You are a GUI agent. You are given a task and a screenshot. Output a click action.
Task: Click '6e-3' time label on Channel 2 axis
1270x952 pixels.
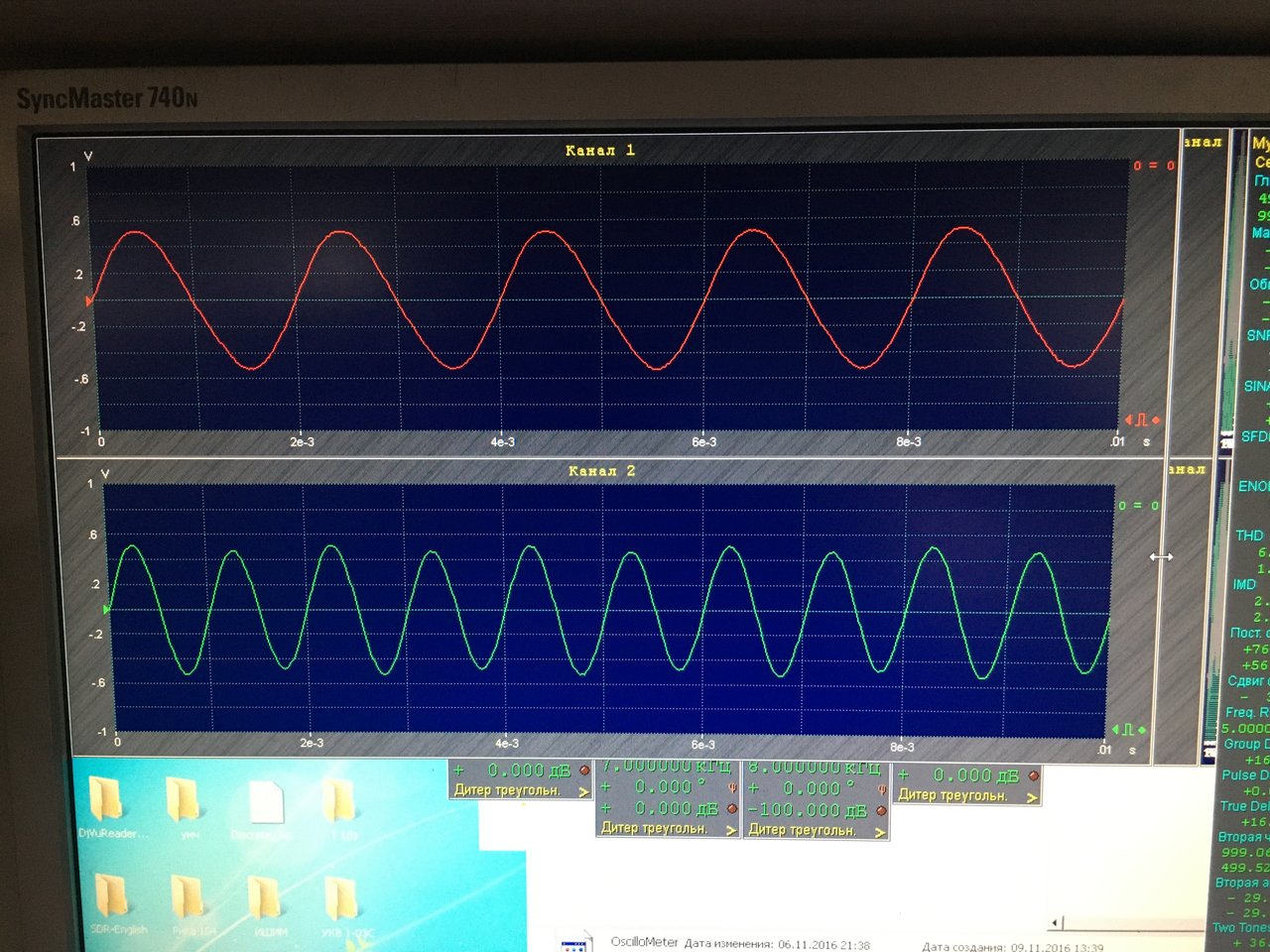[x=702, y=745]
